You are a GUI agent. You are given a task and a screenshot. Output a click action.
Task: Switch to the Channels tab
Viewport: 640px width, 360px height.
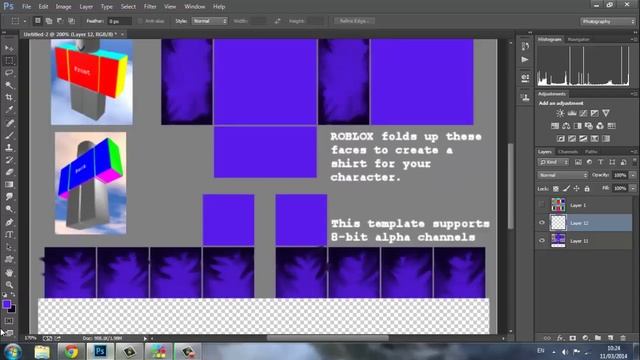point(568,151)
